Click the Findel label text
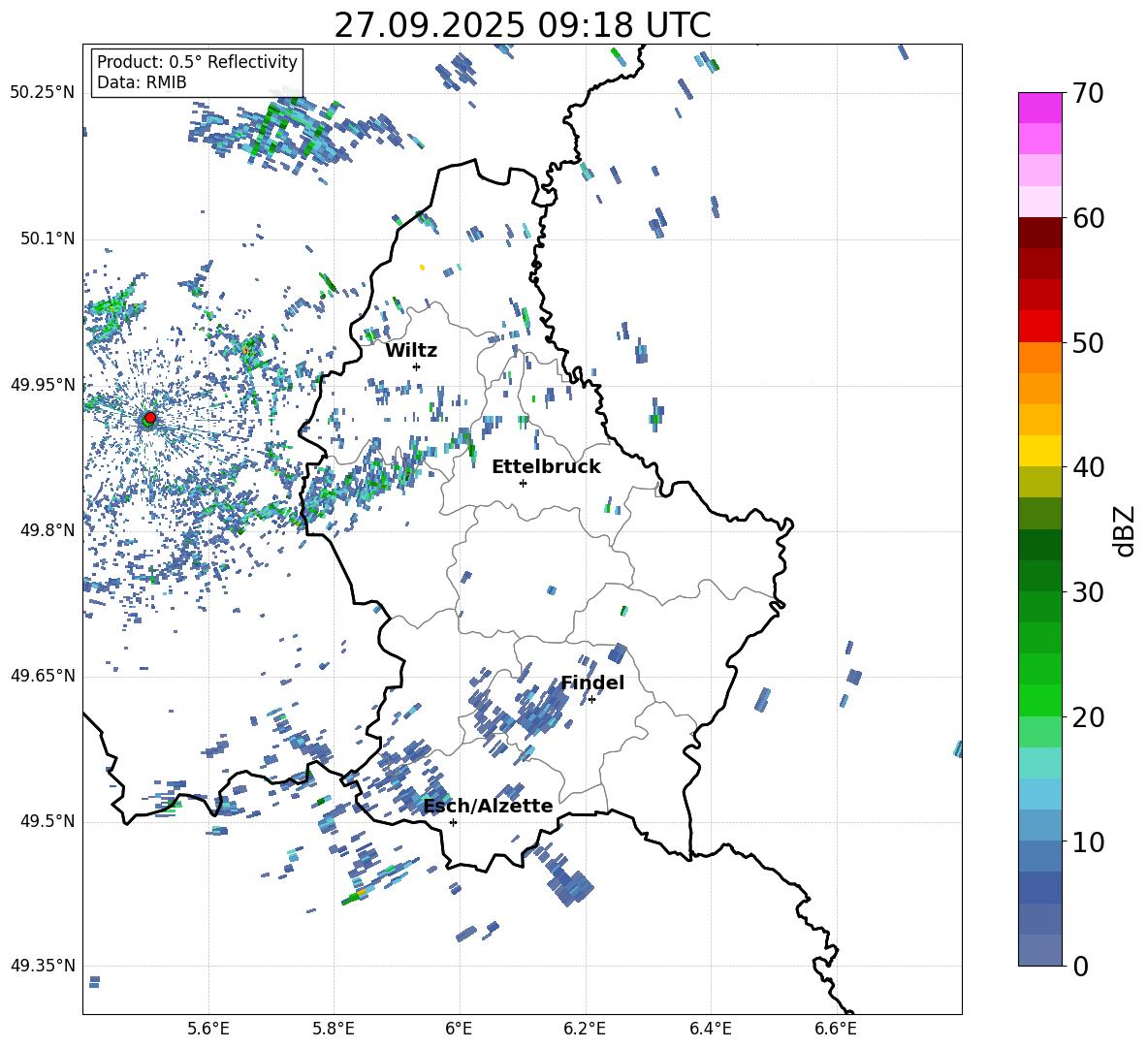Image resolution: width=1148 pixels, height=1048 pixels. click(592, 683)
